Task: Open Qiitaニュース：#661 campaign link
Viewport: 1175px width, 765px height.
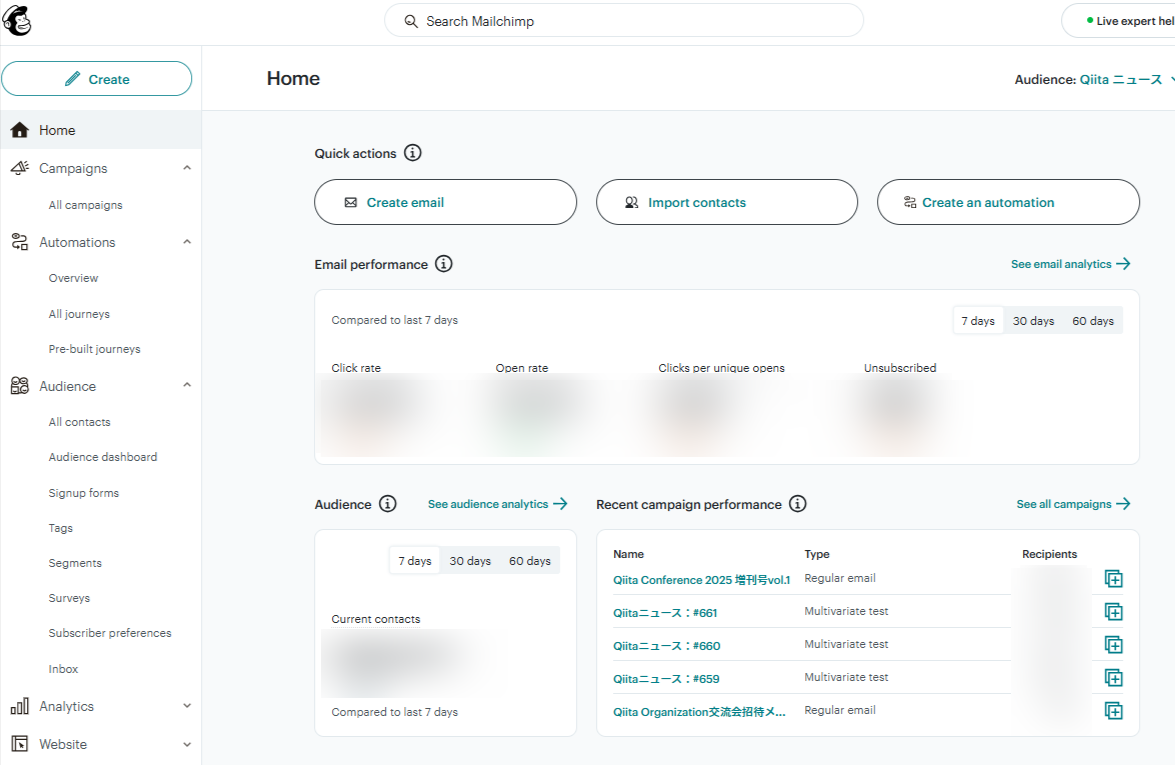Action: point(665,613)
